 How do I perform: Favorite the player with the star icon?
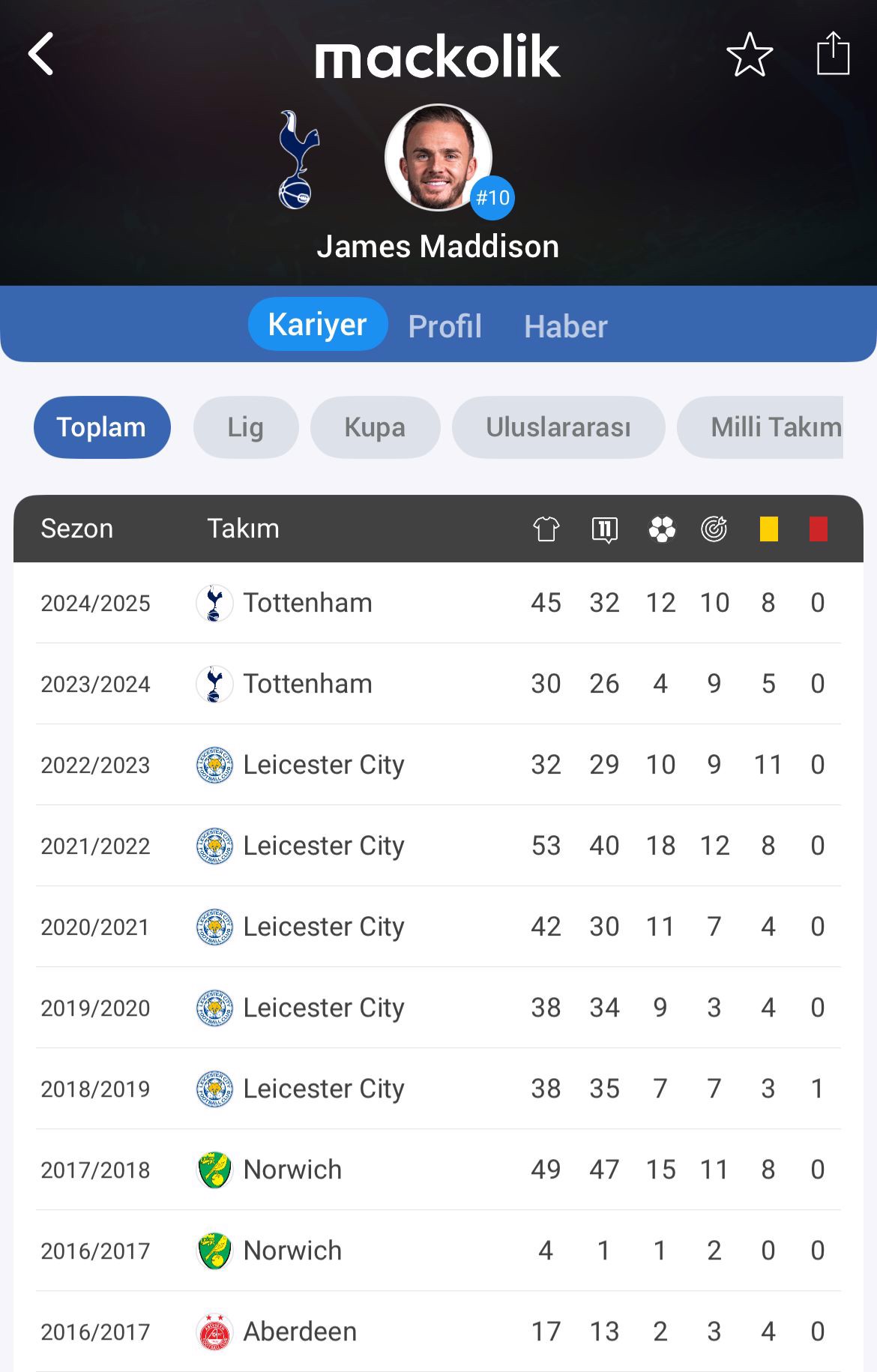point(750,54)
